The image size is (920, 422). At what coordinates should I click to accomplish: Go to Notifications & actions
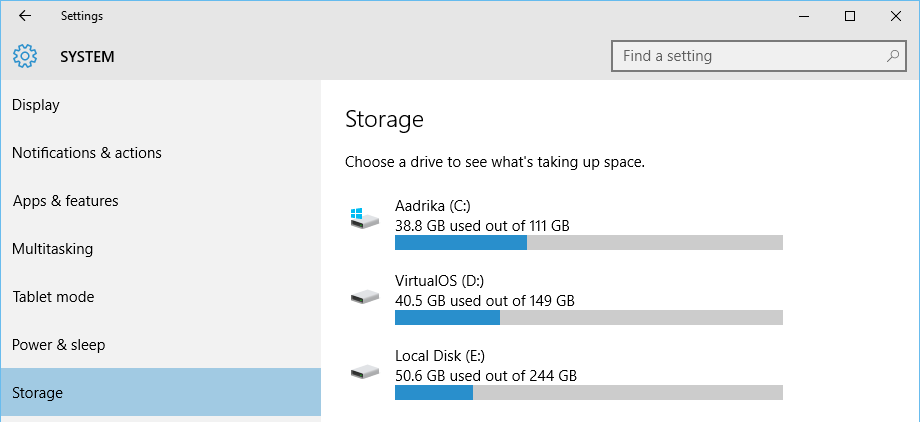click(x=161, y=153)
